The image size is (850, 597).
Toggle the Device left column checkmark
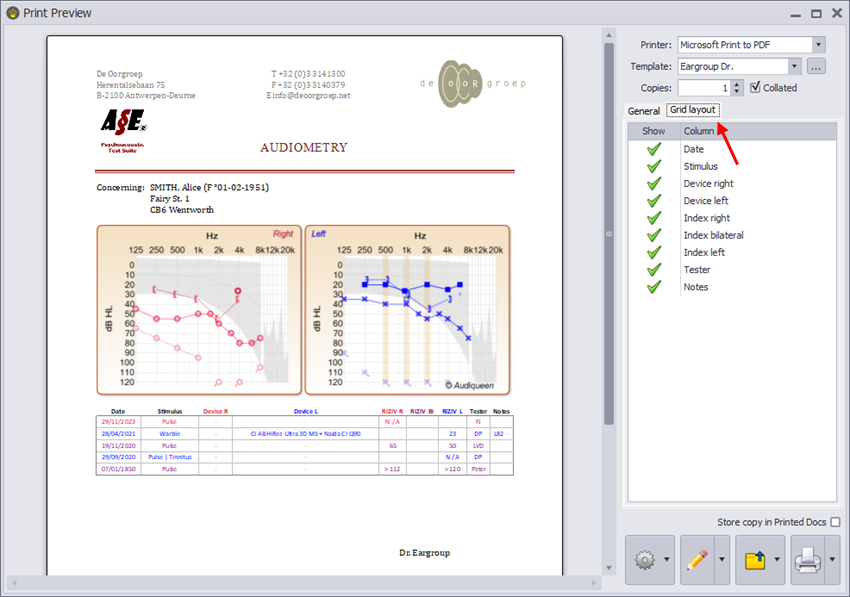tap(654, 201)
